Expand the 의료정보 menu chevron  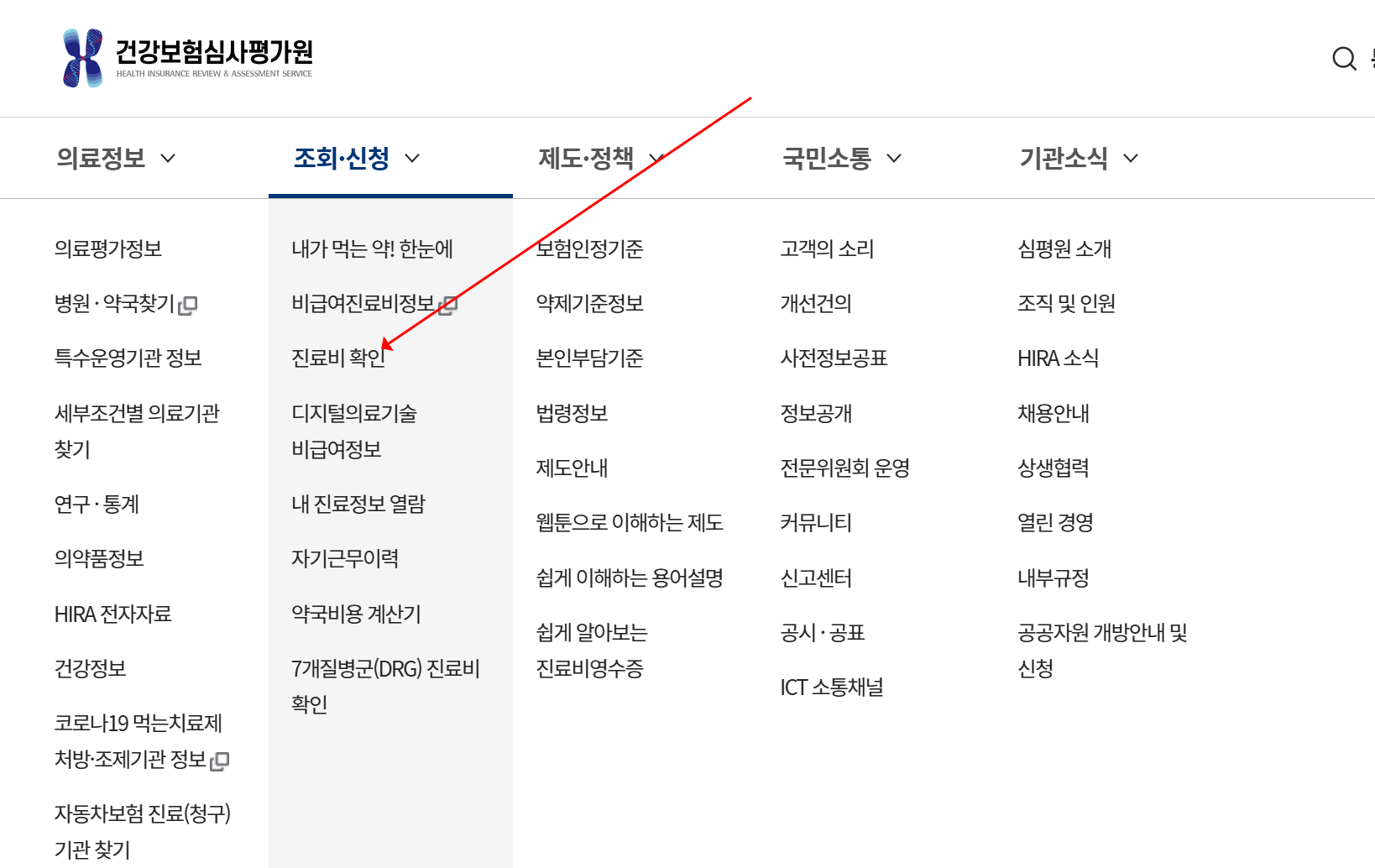coord(168,159)
